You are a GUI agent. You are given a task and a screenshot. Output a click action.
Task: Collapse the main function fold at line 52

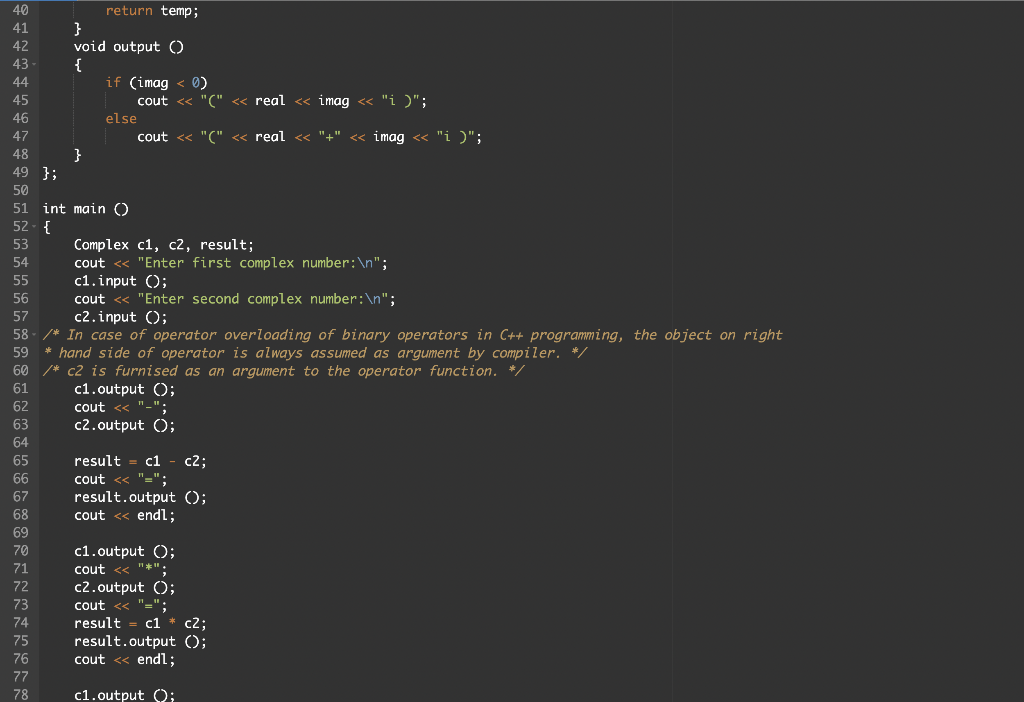33,226
